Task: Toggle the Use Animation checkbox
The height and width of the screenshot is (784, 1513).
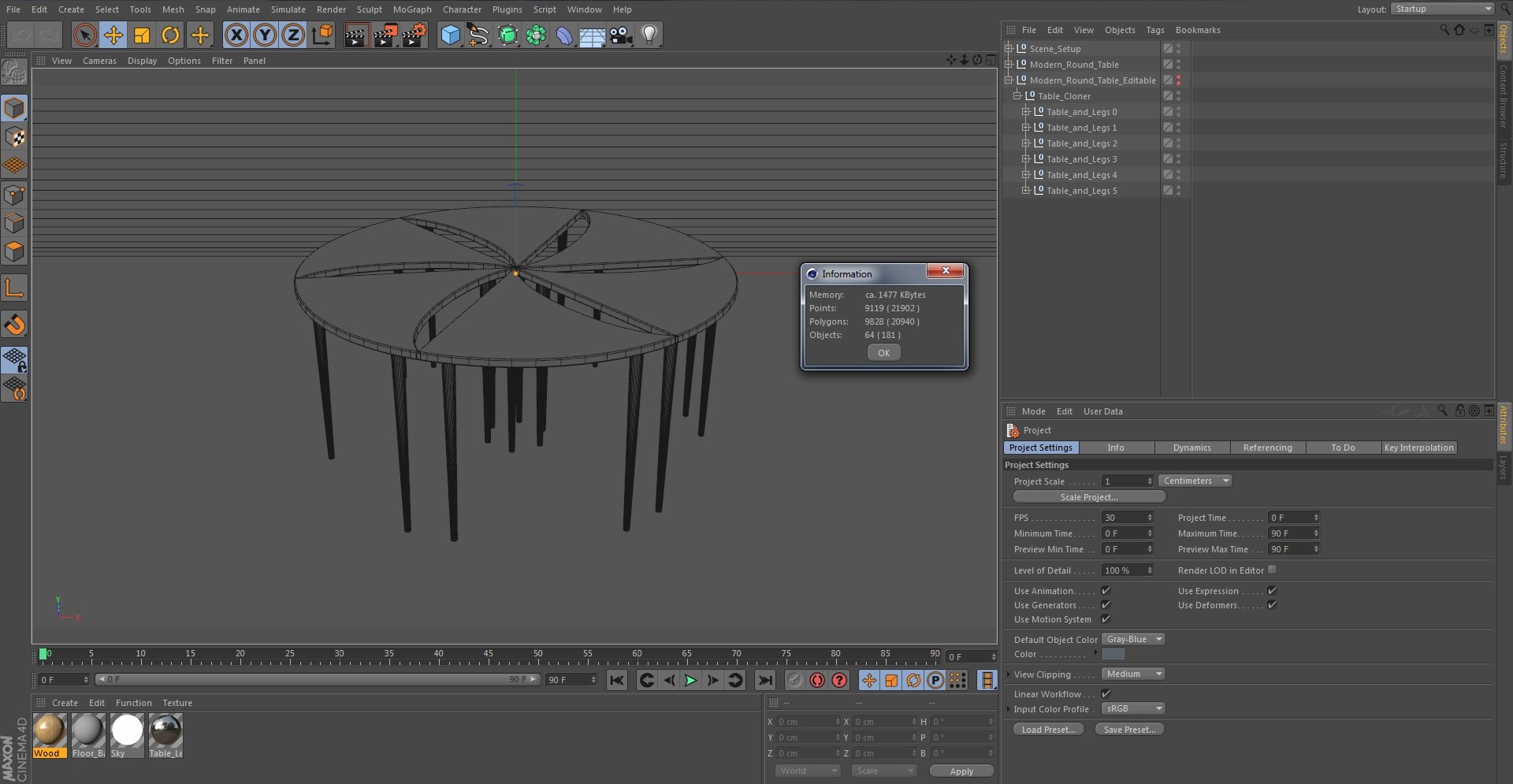Action: (1106, 591)
